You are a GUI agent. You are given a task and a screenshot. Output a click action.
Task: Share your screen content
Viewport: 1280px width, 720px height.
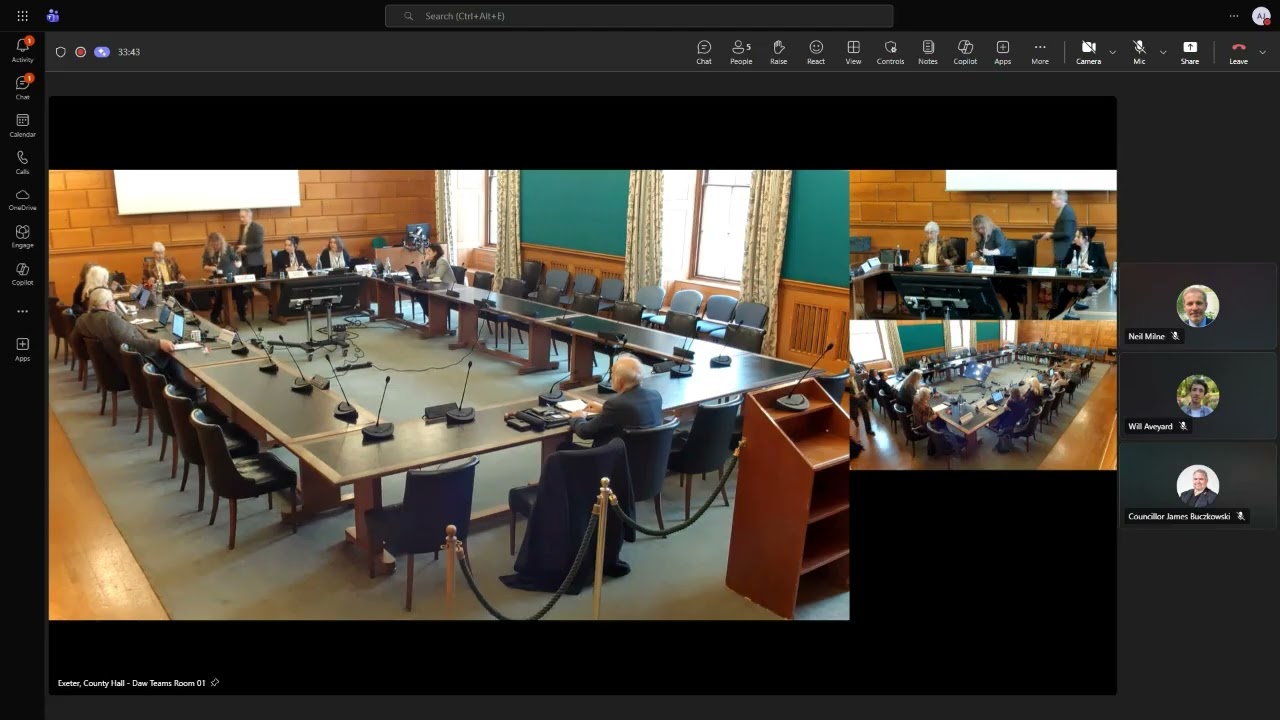[1190, 52]
